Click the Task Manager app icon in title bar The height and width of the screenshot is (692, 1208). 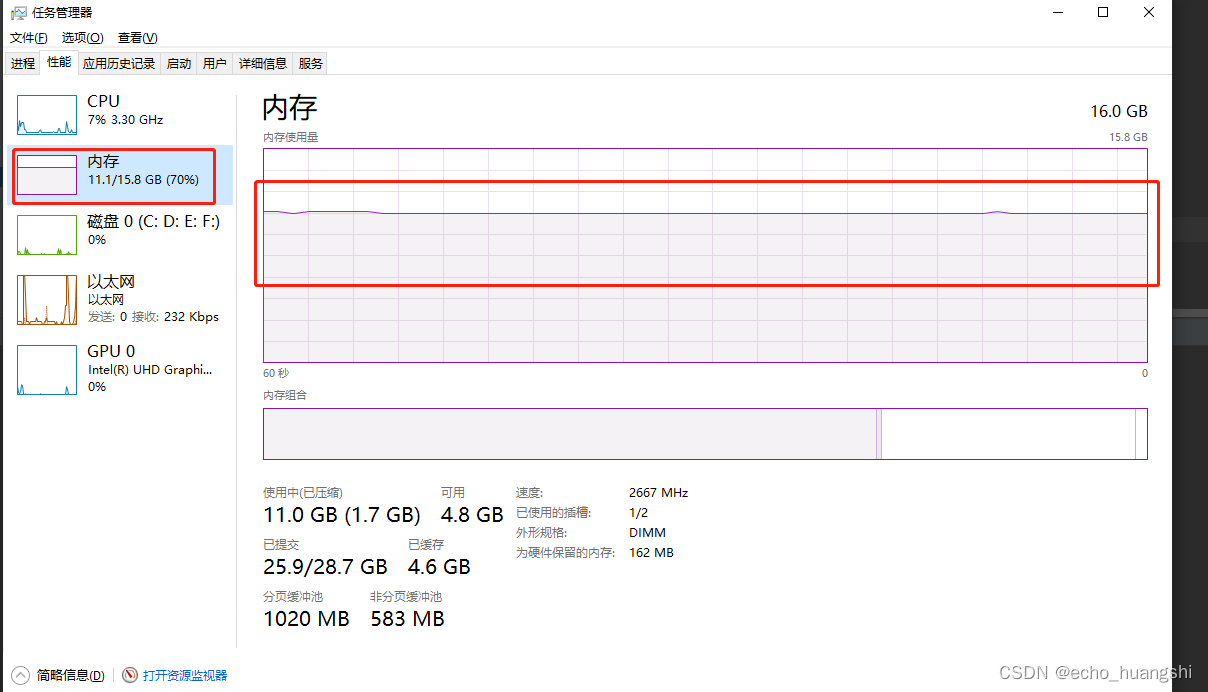pos(18,13)
